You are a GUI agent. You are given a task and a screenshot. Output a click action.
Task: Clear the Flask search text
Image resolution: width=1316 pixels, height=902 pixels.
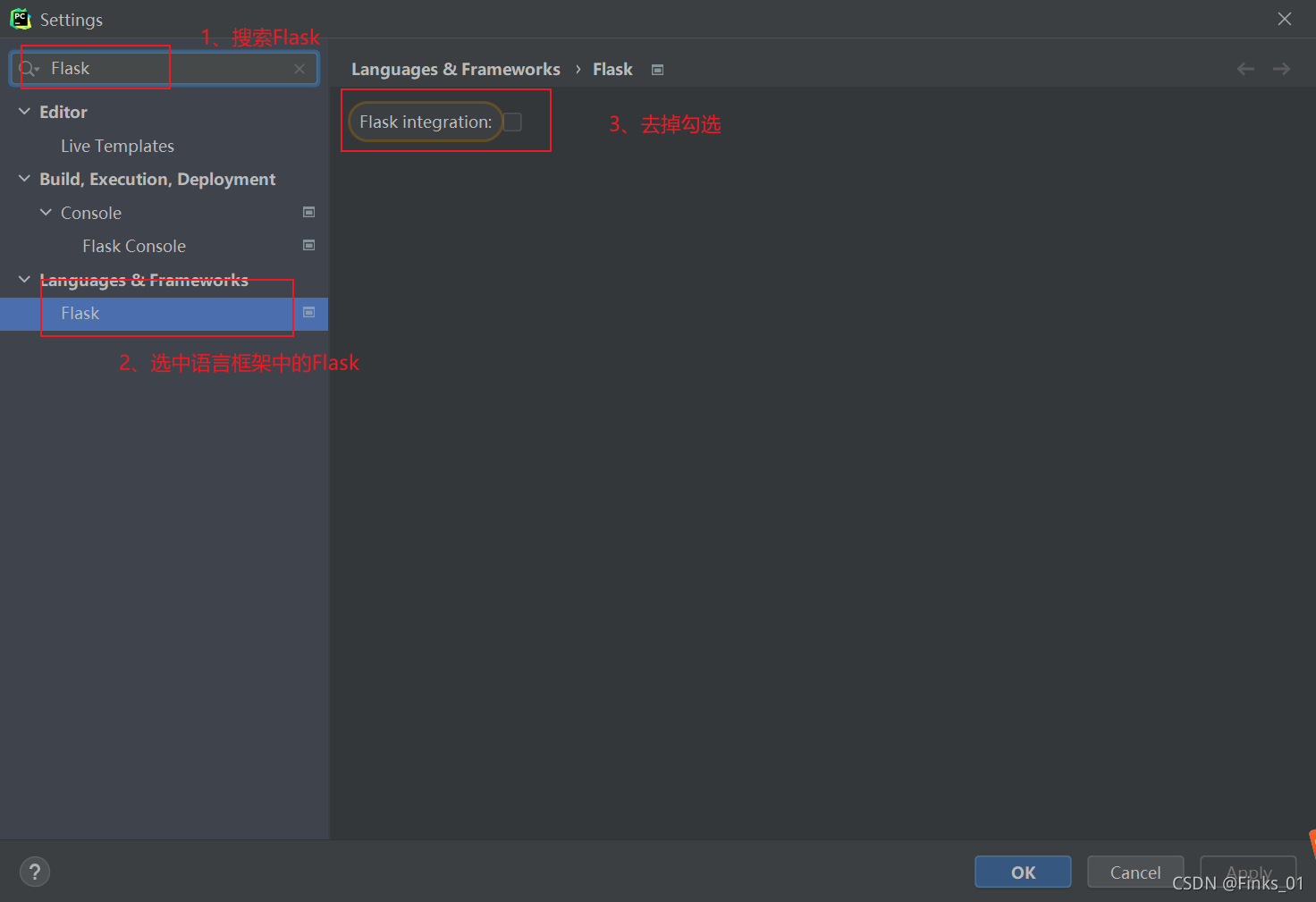[299, 69]
